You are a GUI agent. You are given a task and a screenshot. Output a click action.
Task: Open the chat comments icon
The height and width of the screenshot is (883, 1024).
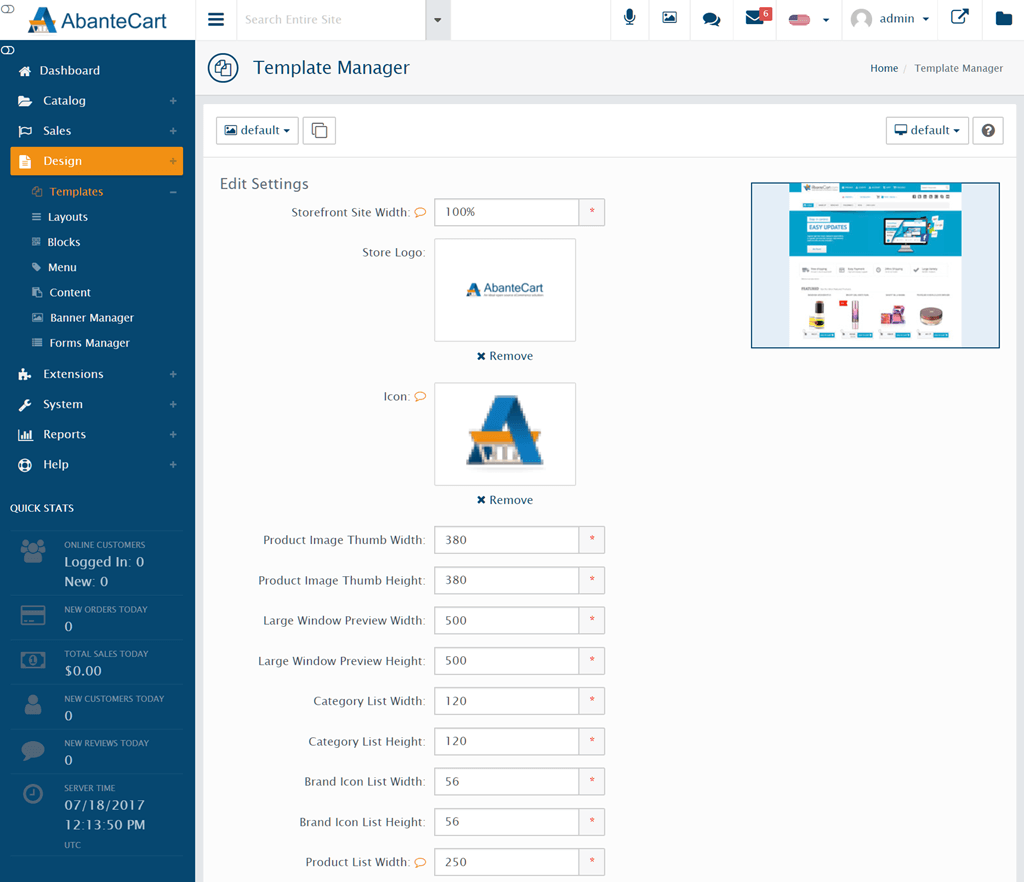[711, 19]
